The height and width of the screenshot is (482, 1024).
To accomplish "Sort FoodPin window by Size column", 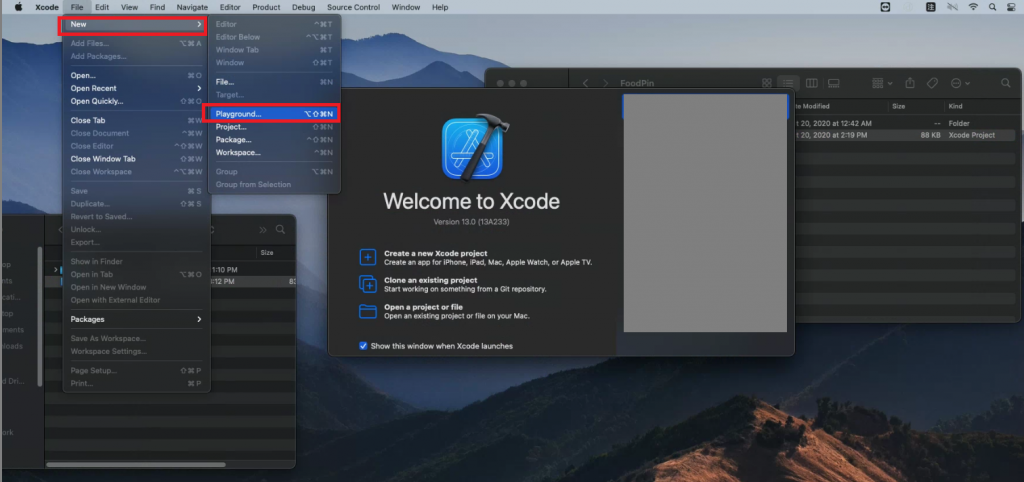I will 916,106.
